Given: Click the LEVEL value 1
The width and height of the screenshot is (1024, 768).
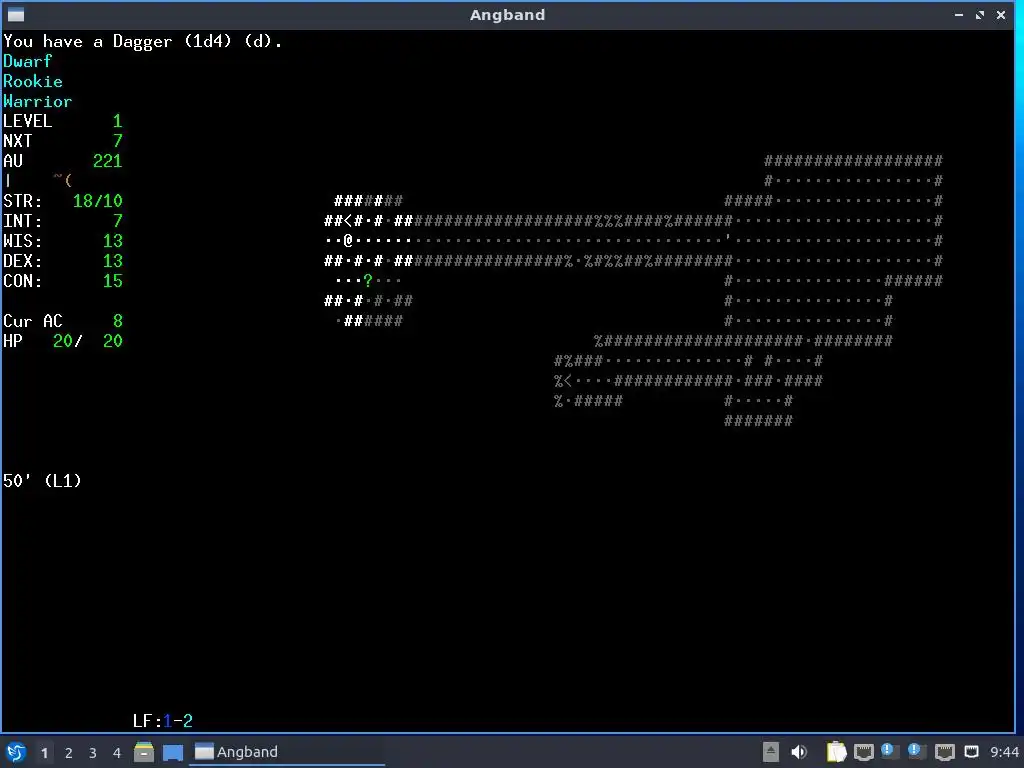Looking at the screenshot, I should tap(118, 121).
